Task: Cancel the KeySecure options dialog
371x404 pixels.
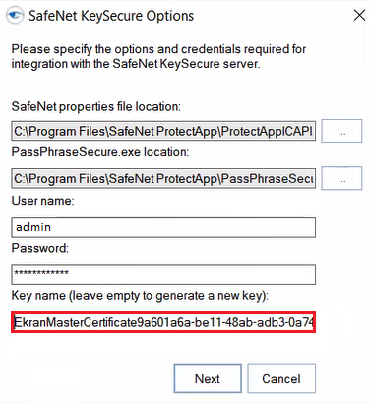Action: (x=281, y=378)
